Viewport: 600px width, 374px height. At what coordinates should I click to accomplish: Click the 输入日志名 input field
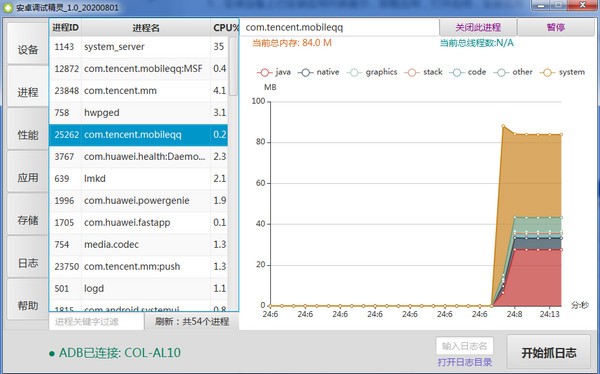[x=465, y=346]
